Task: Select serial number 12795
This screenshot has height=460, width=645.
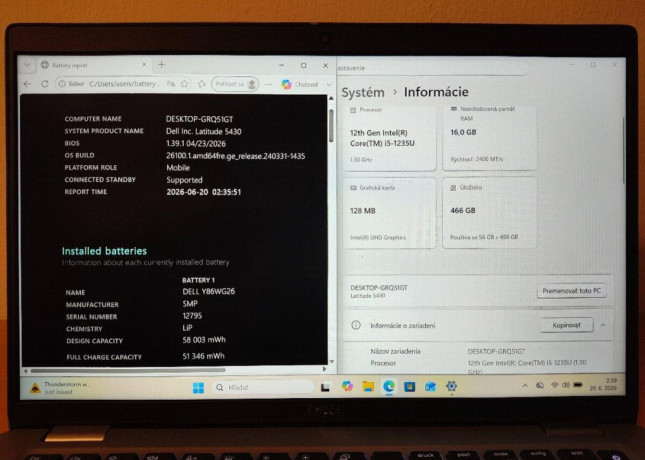Action: (x=192, y=316)
